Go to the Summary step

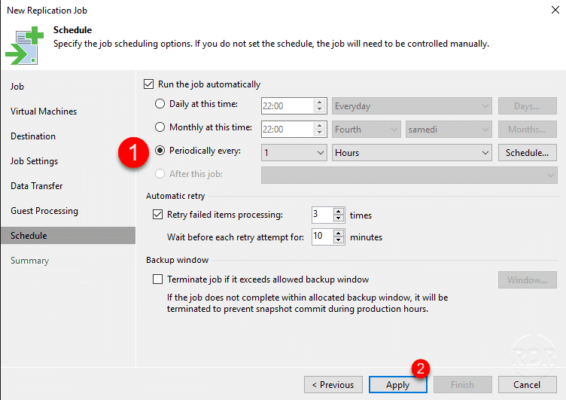click(30, 261)
